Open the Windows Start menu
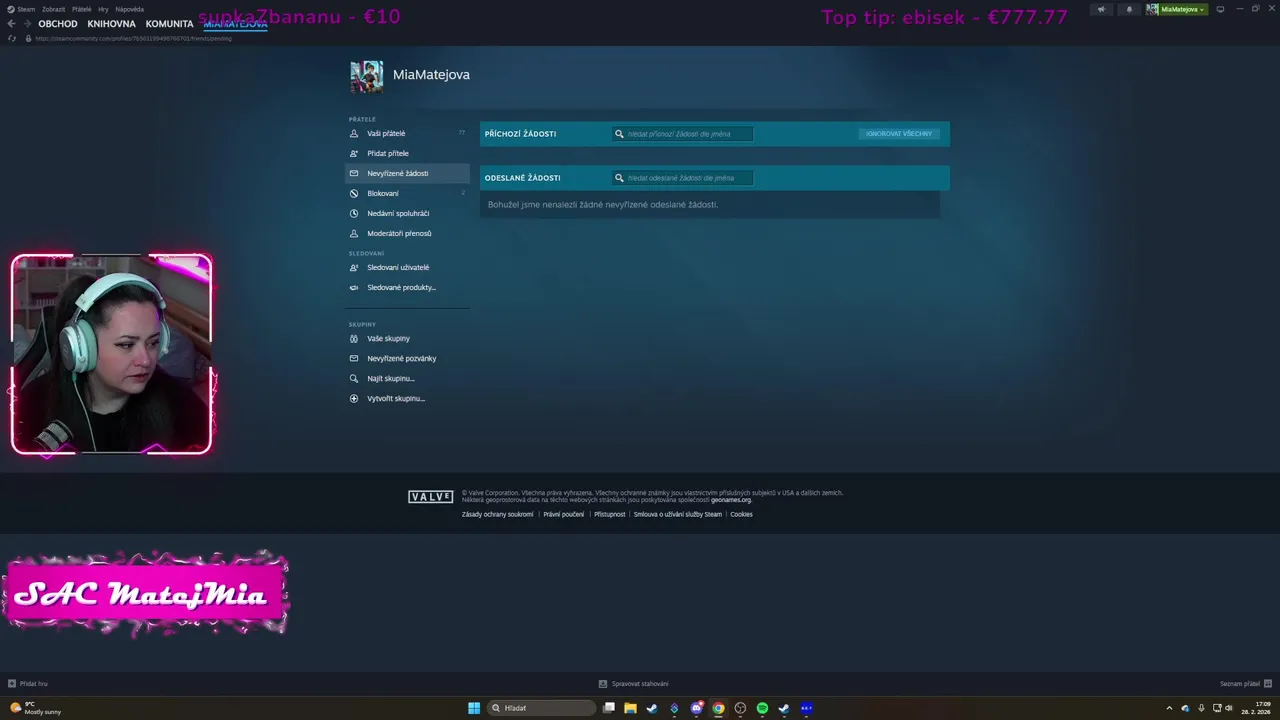Screen dimensions: 1280x720 point(474,708)
